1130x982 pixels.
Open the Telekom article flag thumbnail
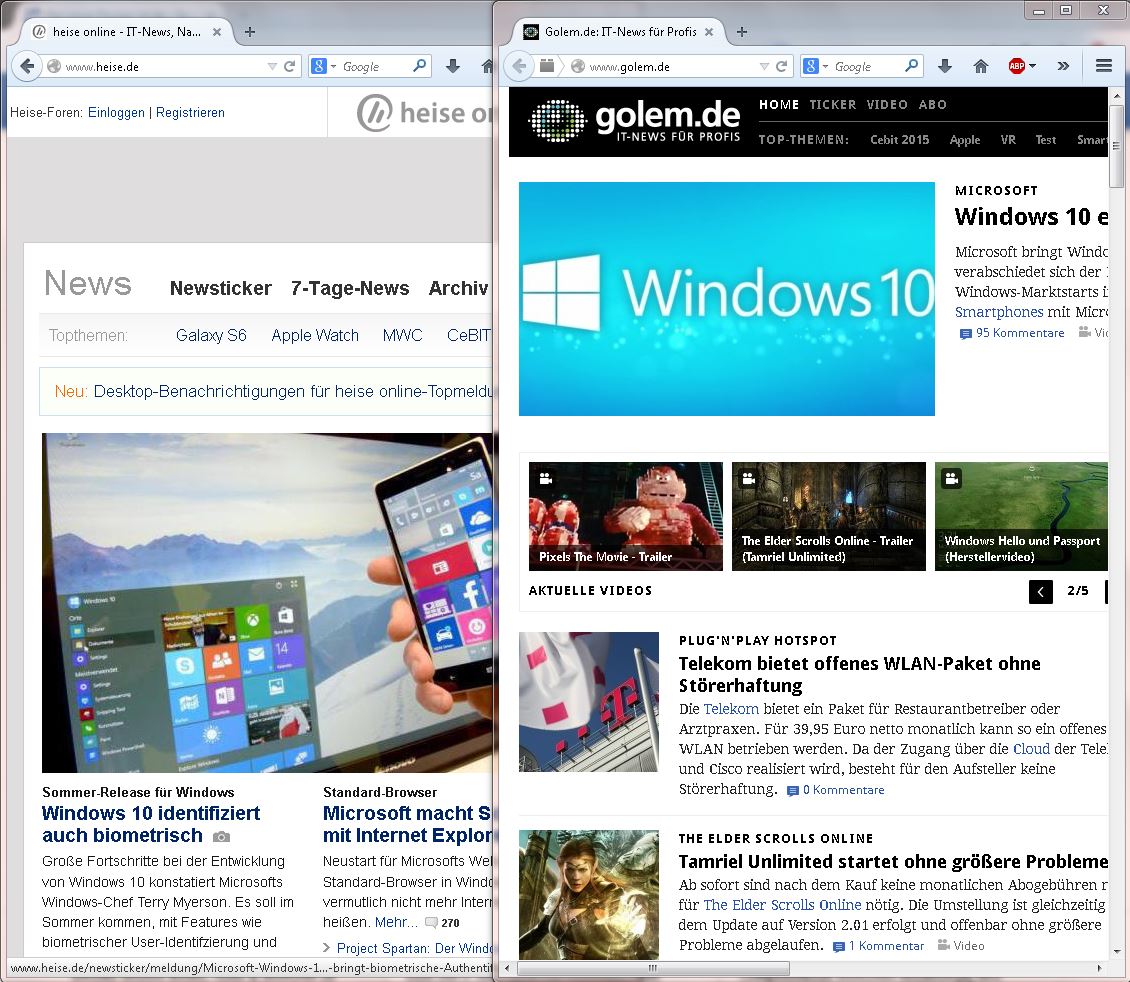[589, 702]
